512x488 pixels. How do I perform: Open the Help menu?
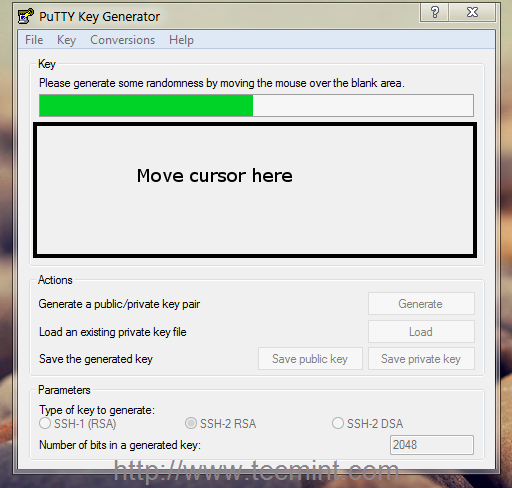181,40
